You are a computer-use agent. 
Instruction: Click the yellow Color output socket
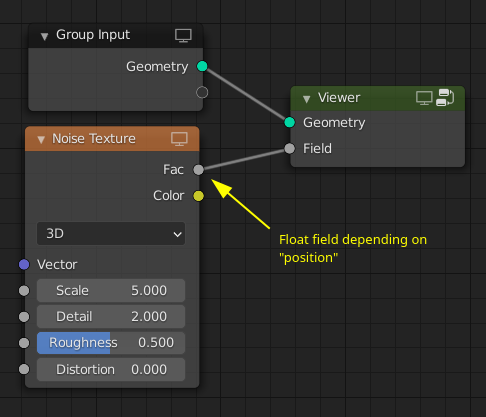198,196
